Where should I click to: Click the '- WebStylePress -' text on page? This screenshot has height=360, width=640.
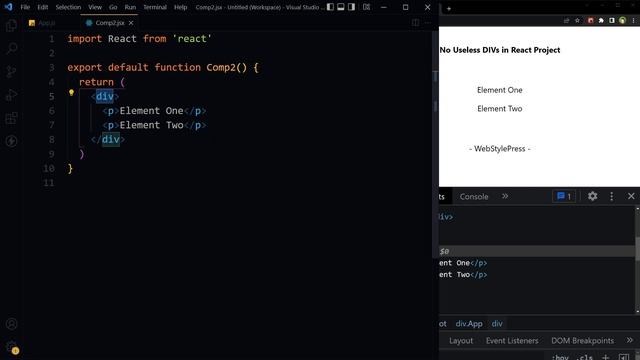(x=500, y=149)
